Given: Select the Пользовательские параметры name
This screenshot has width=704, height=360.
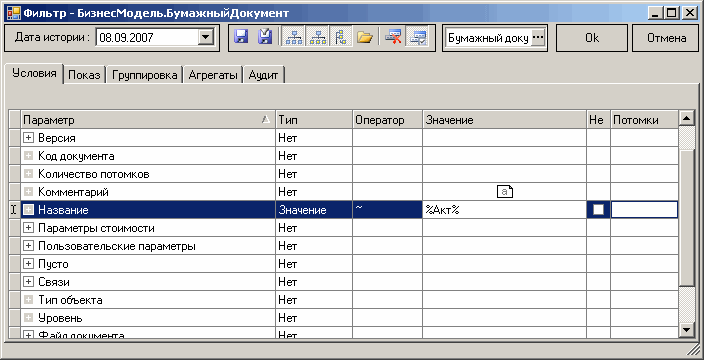Looking at the screenshot, I should [117, 246].
